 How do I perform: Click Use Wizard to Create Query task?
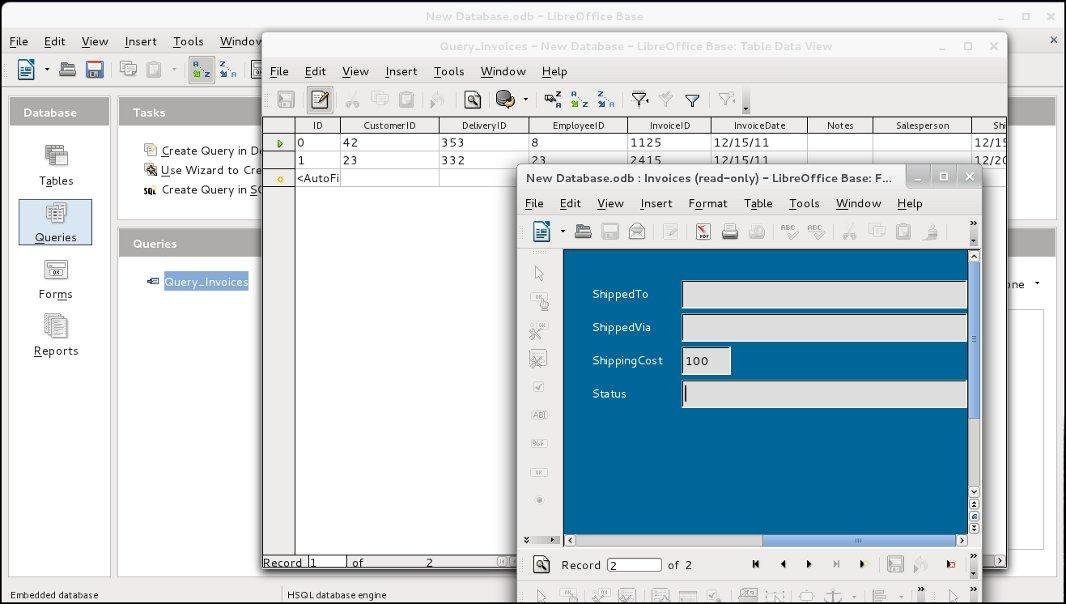[x=202, y=170]
